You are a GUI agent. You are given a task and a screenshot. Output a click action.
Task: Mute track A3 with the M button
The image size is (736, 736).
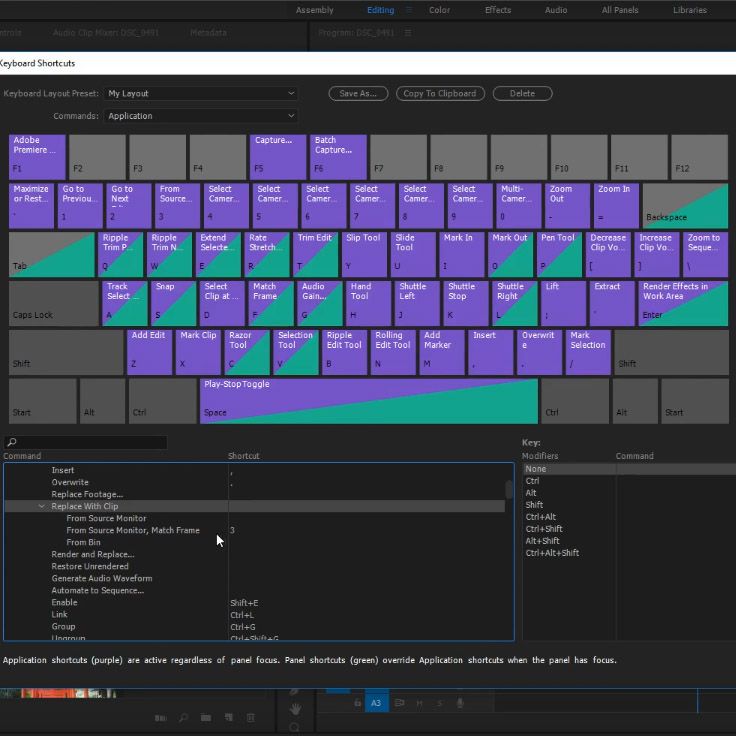coord(419,703)
